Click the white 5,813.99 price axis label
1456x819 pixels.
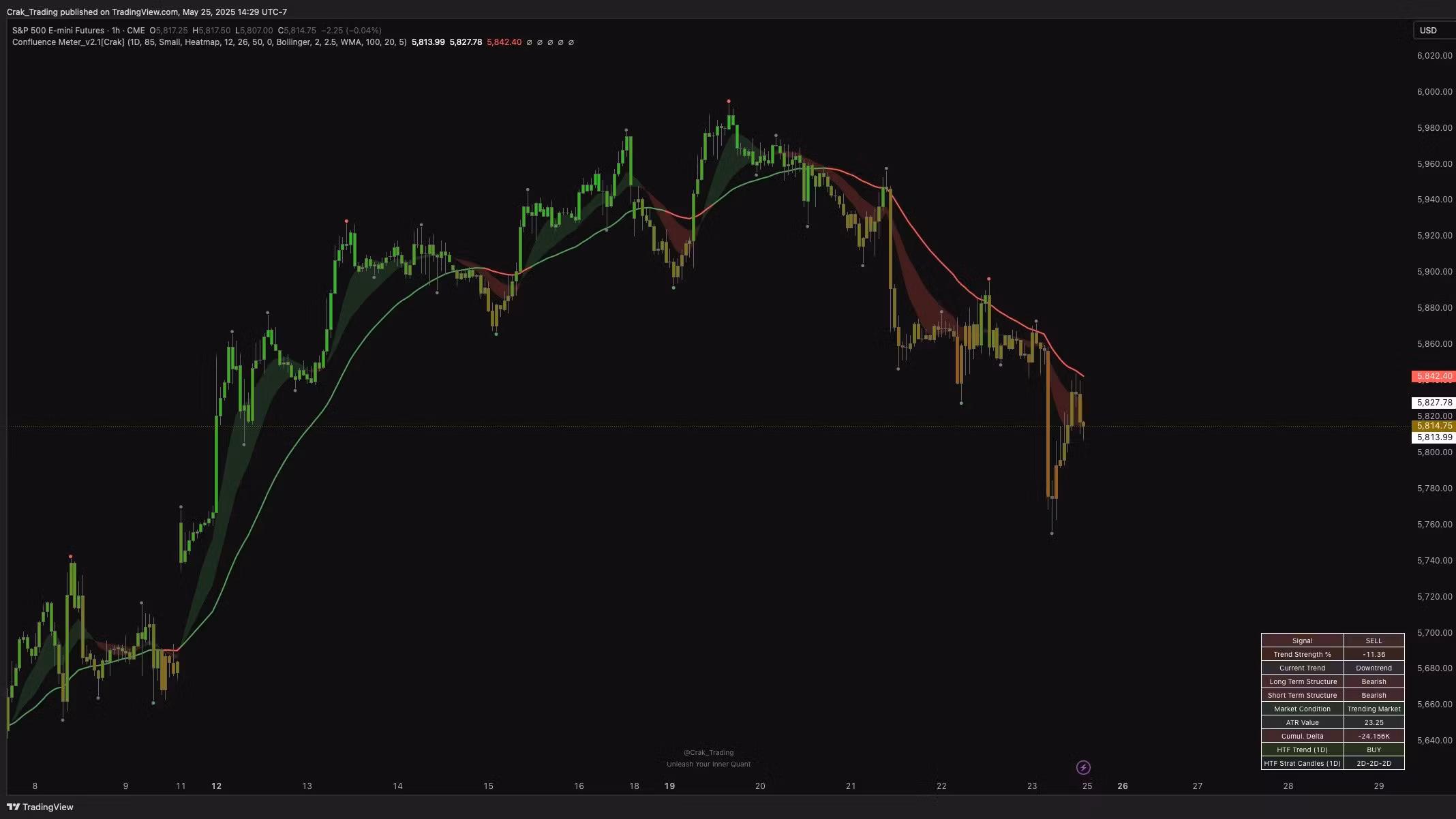pos(1434,437)
